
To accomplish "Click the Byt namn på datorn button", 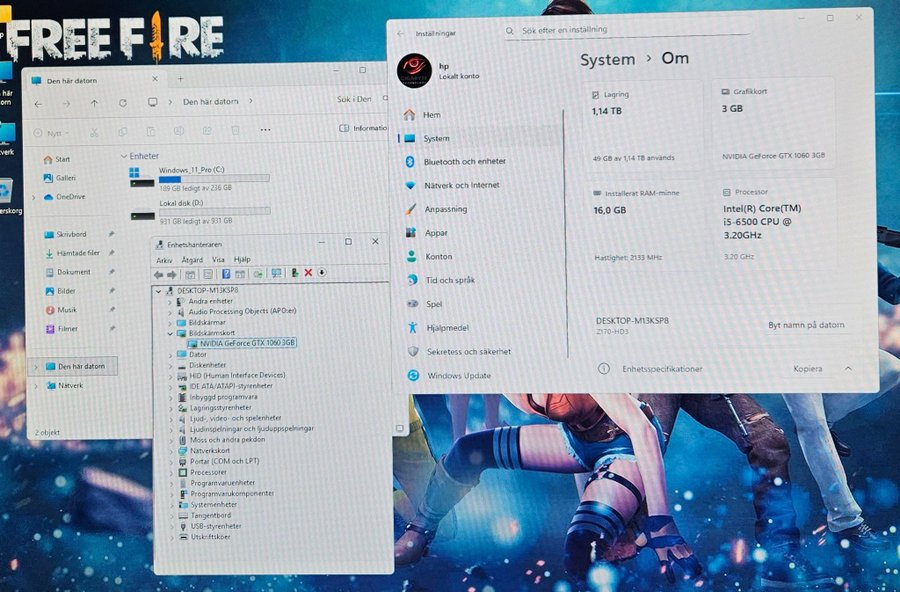I will pyautogui.click(x=806, y=325).
